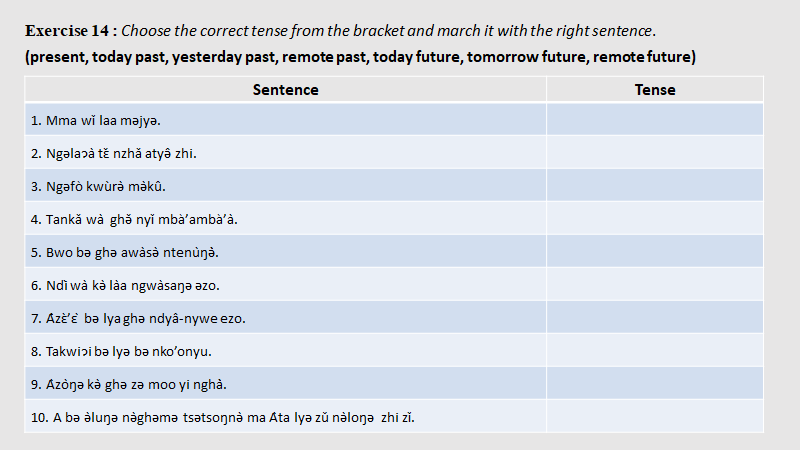Click sentence 2 starting with 'Ngəlaɔ̀ tɛ̌'
Image resolution: width=800 pixels, height=450 pixels.
(114, 153)
